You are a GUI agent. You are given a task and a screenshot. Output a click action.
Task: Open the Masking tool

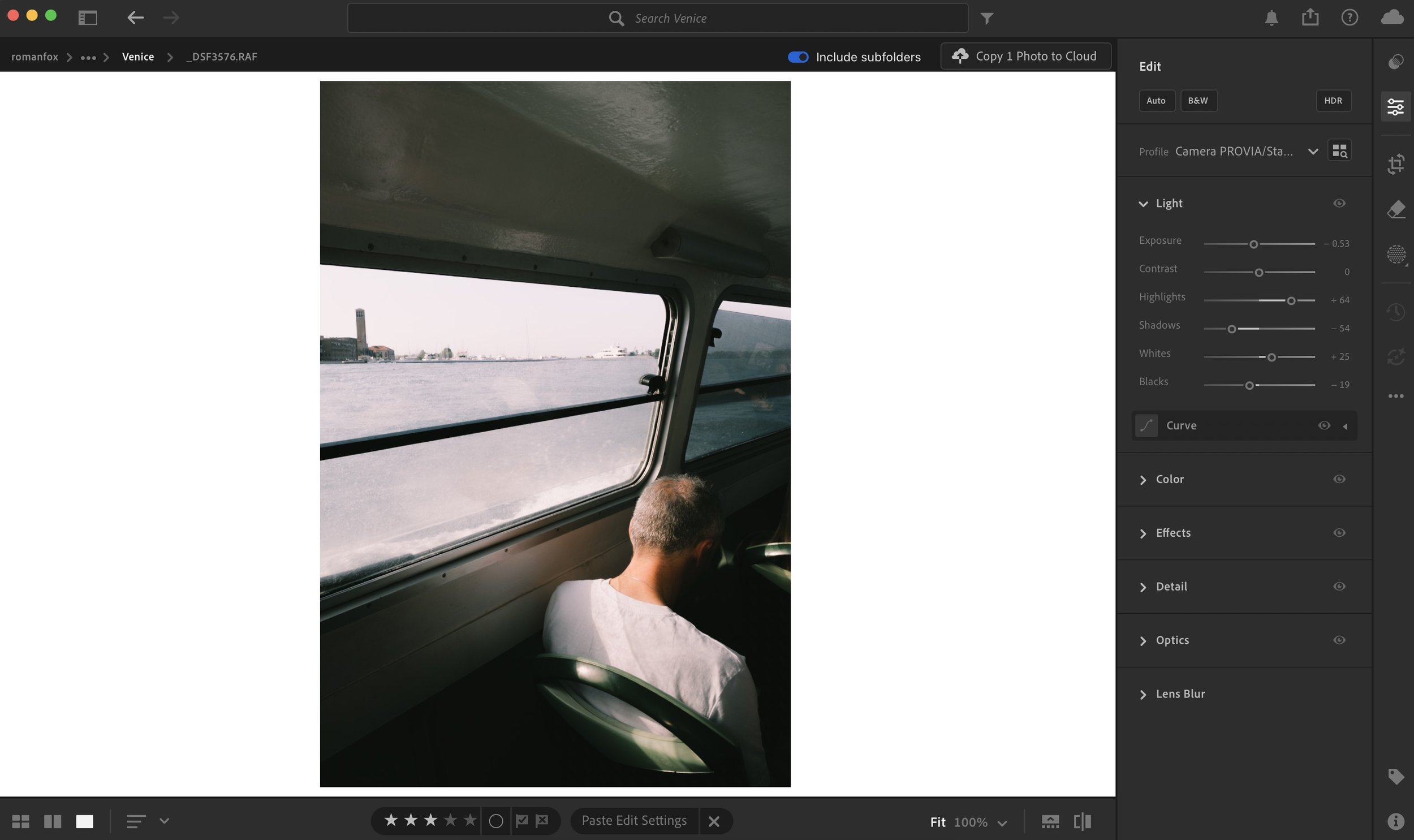(1395, 254)
